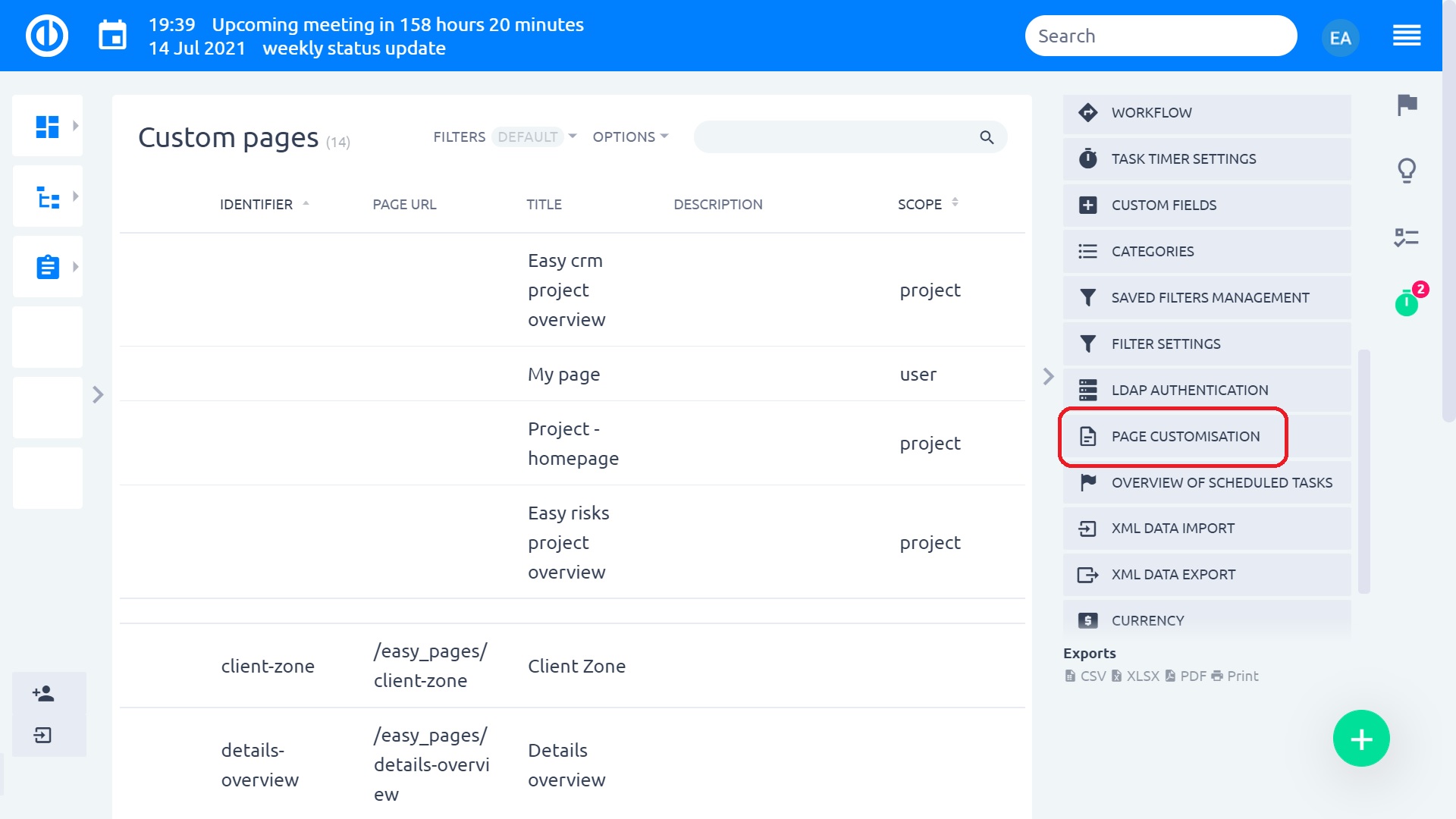1456x819 pixels.
Task: Open XML Data Export
Action: [1207, 575]
